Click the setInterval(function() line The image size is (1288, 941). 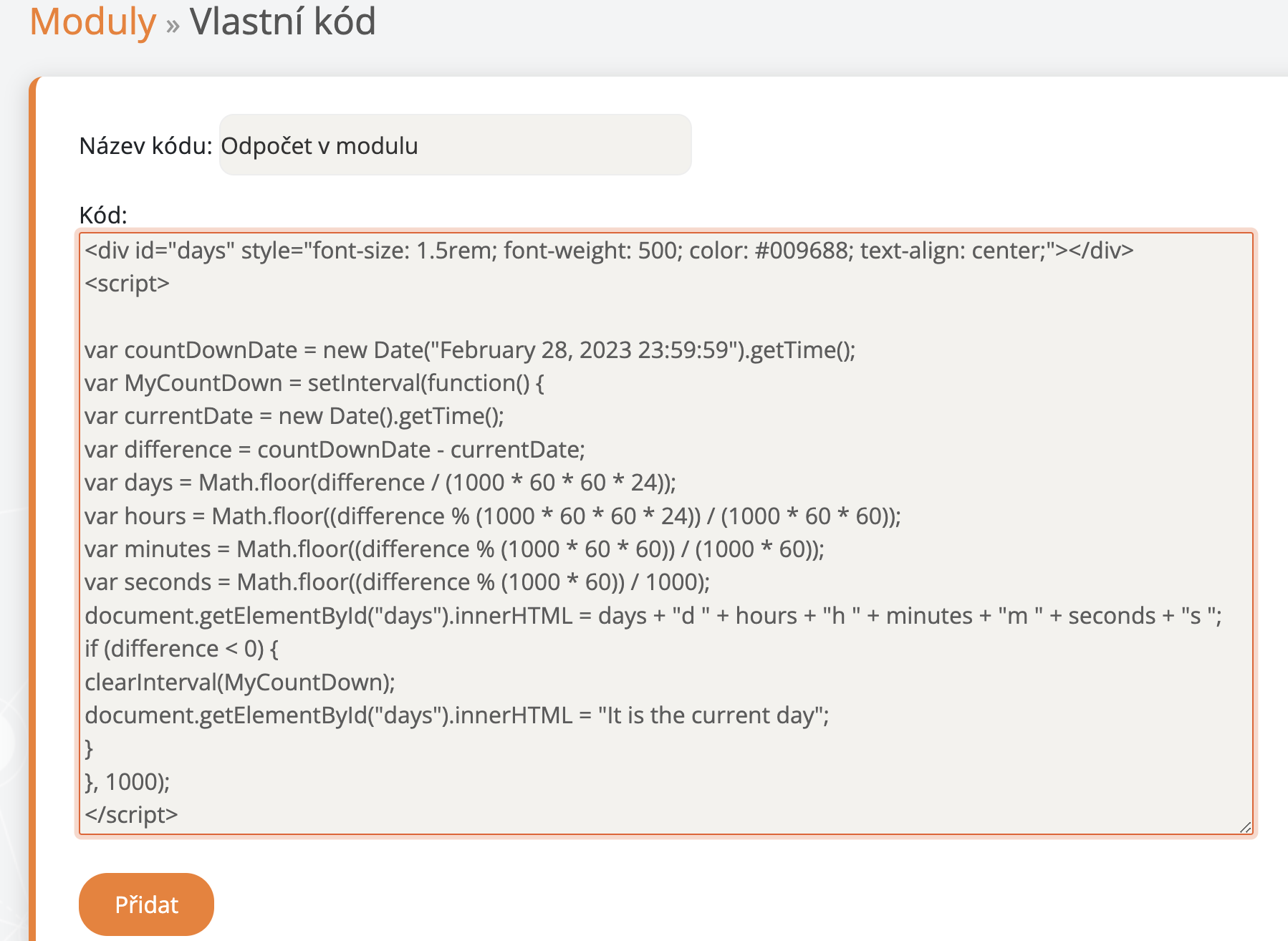[314, 383]
